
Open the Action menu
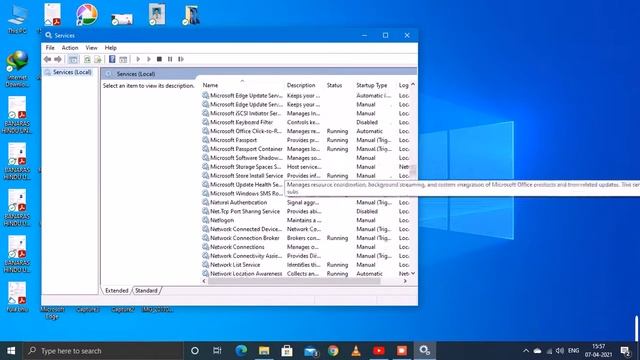[x=70, y=48]
